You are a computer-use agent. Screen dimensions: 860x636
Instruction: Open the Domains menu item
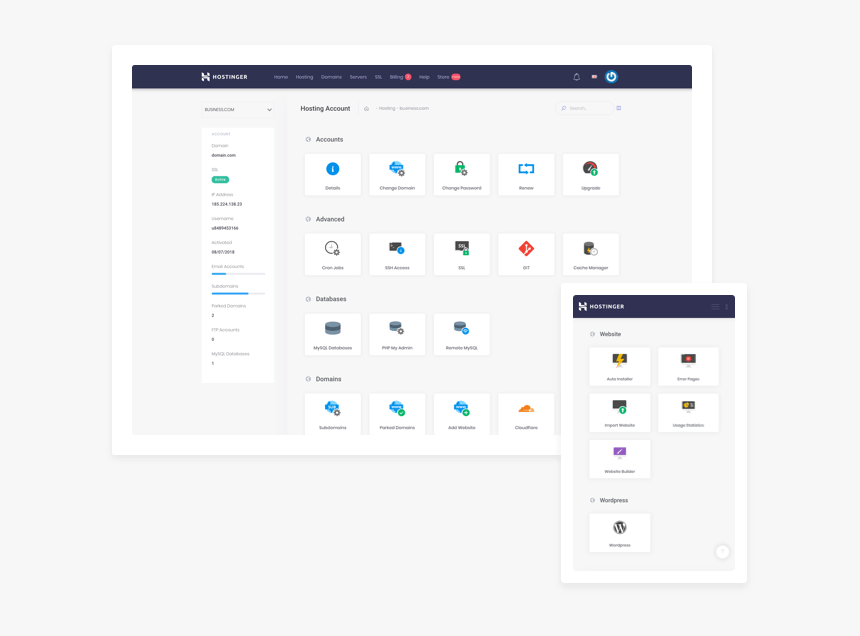pos(331,77)
